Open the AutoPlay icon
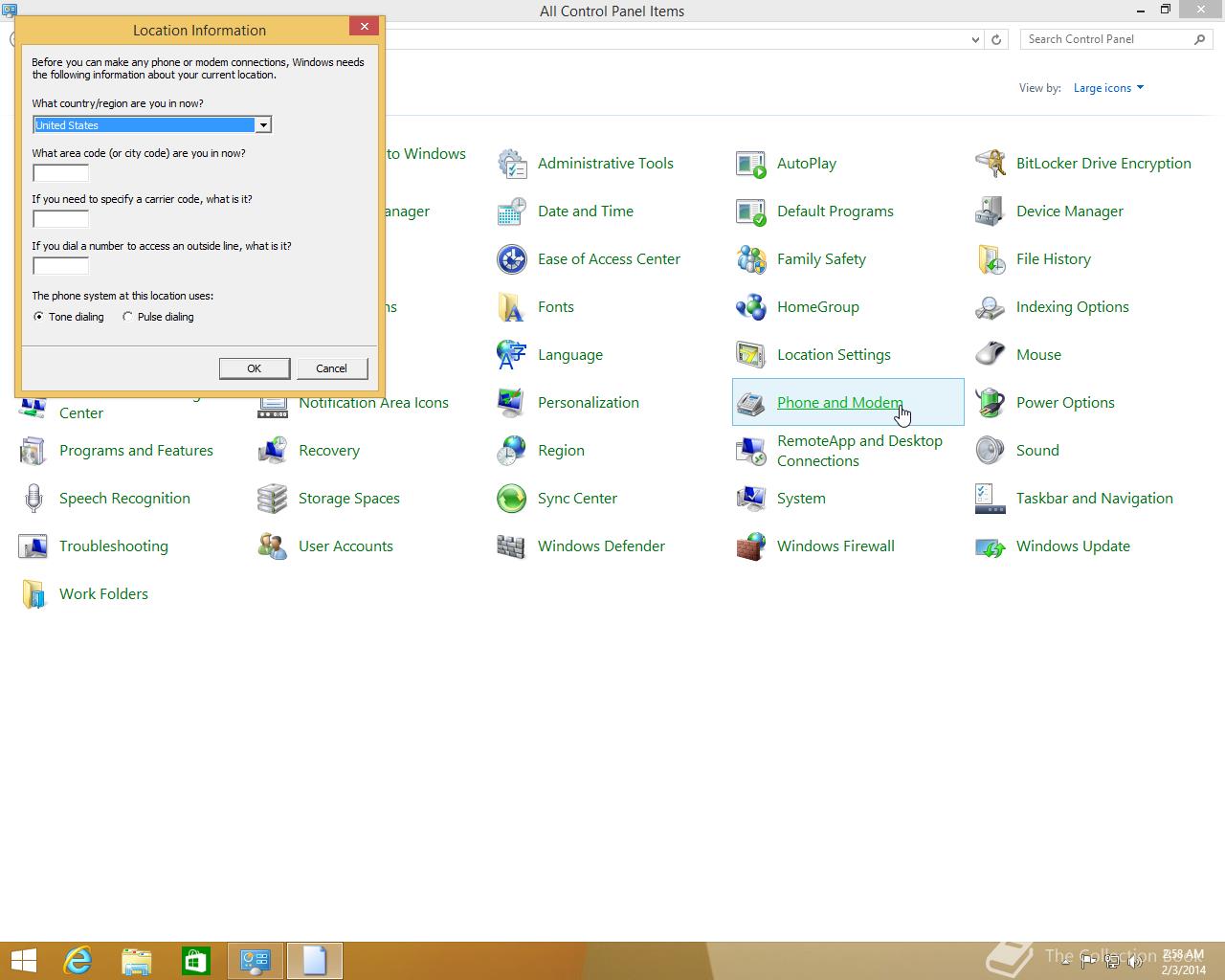This screenshot has width=1225, height=980. click(751, 164)
